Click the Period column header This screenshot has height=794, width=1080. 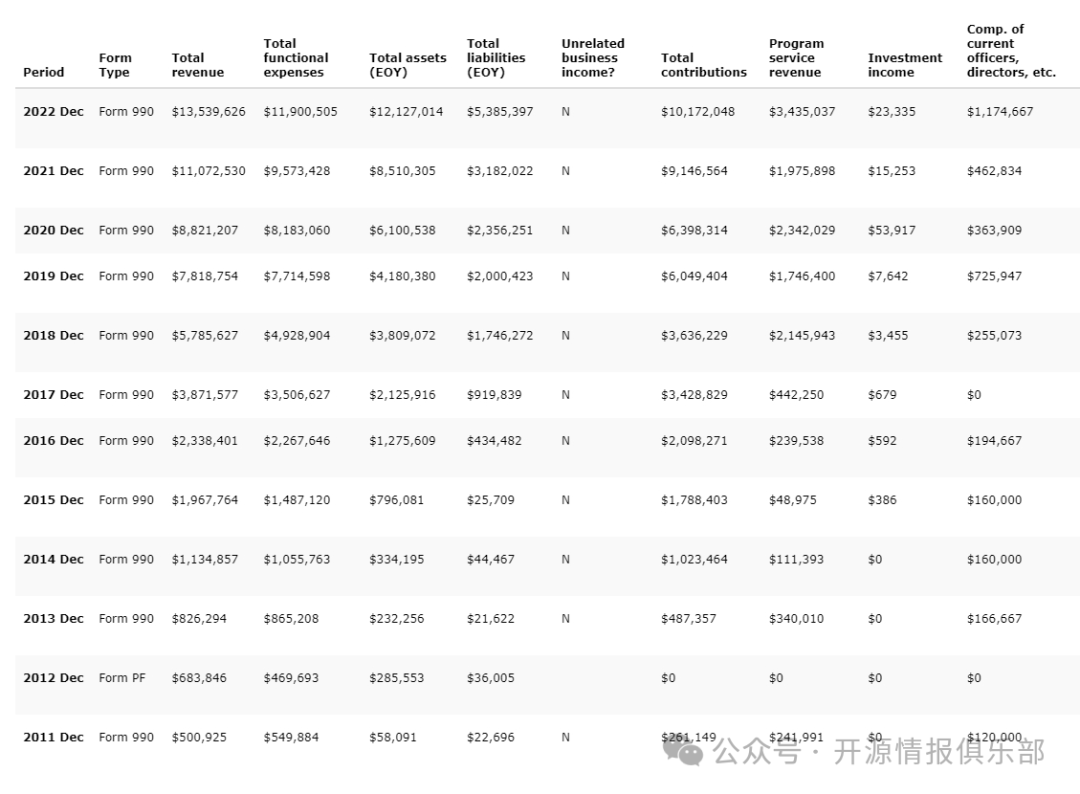click(x=43, y=72)
